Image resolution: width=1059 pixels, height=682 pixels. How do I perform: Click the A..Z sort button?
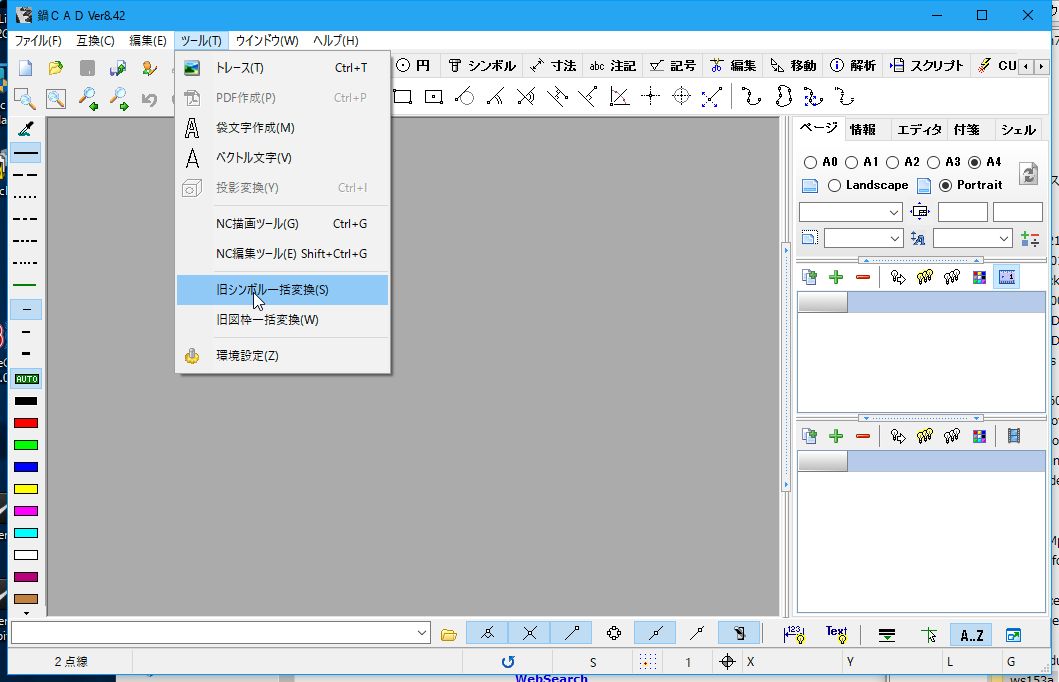pos(972,634)
